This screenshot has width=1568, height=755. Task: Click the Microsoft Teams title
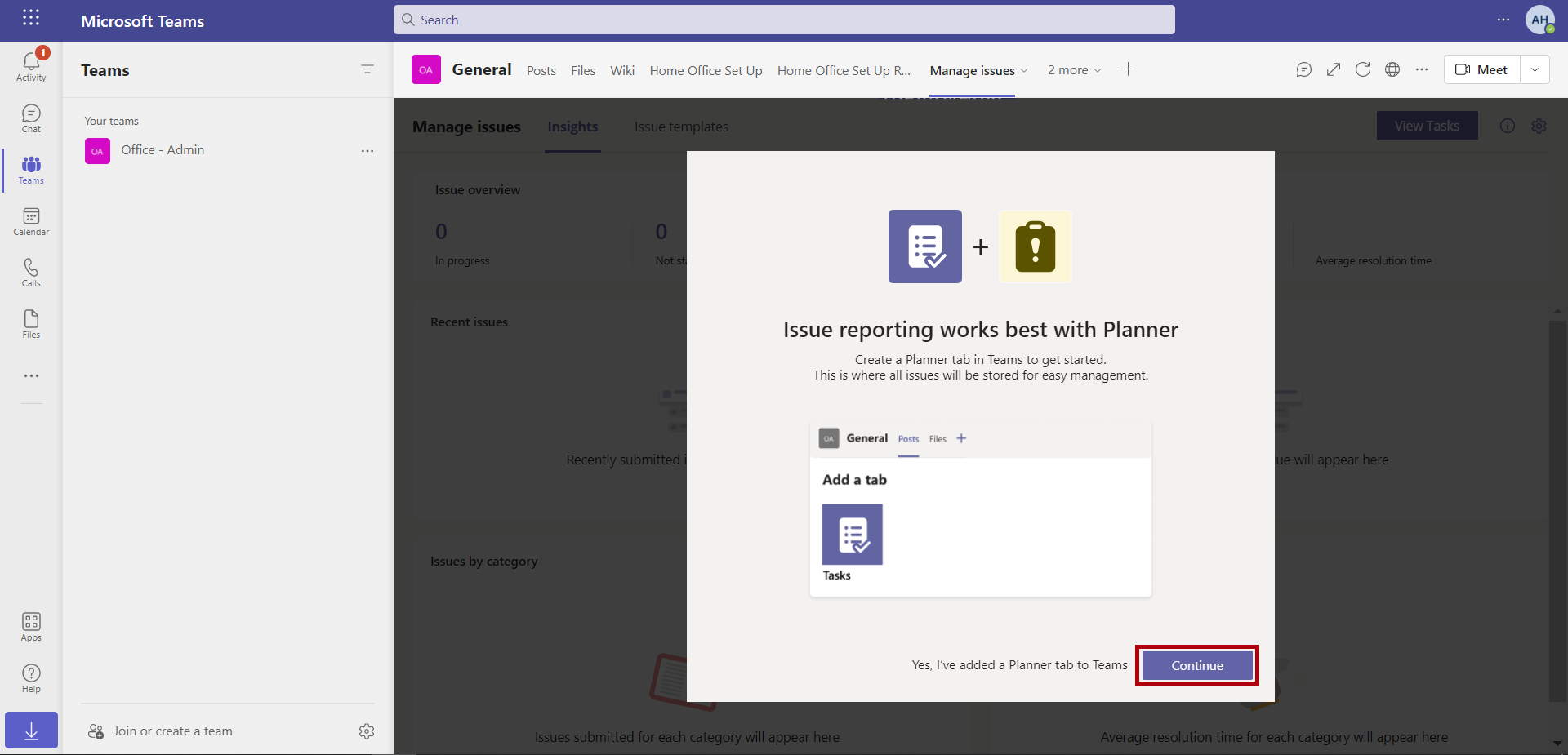(142, 21)
